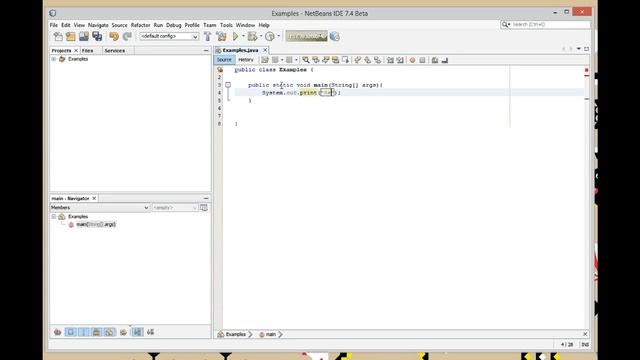Switch to the Services tab

pos(115,51)
